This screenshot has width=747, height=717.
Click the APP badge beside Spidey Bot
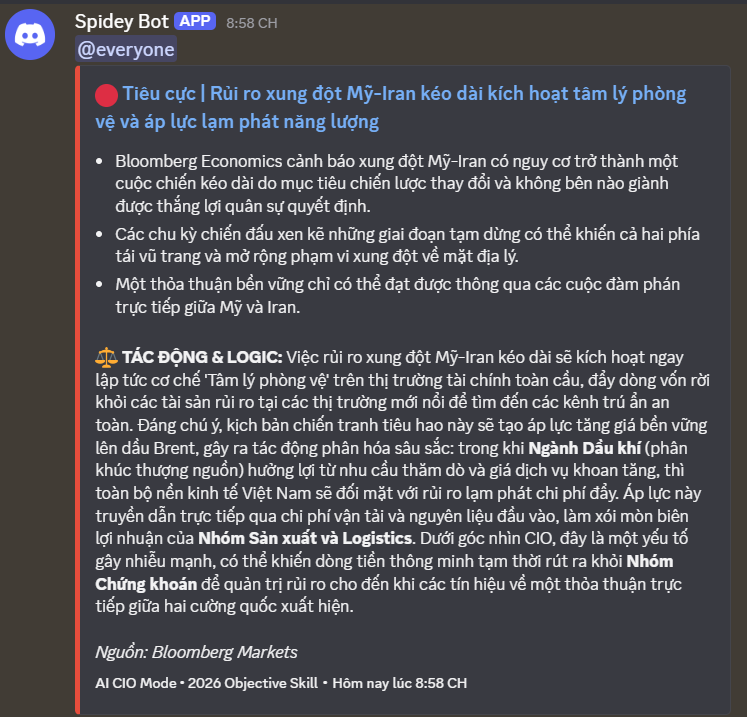click(x=195, y=21)
